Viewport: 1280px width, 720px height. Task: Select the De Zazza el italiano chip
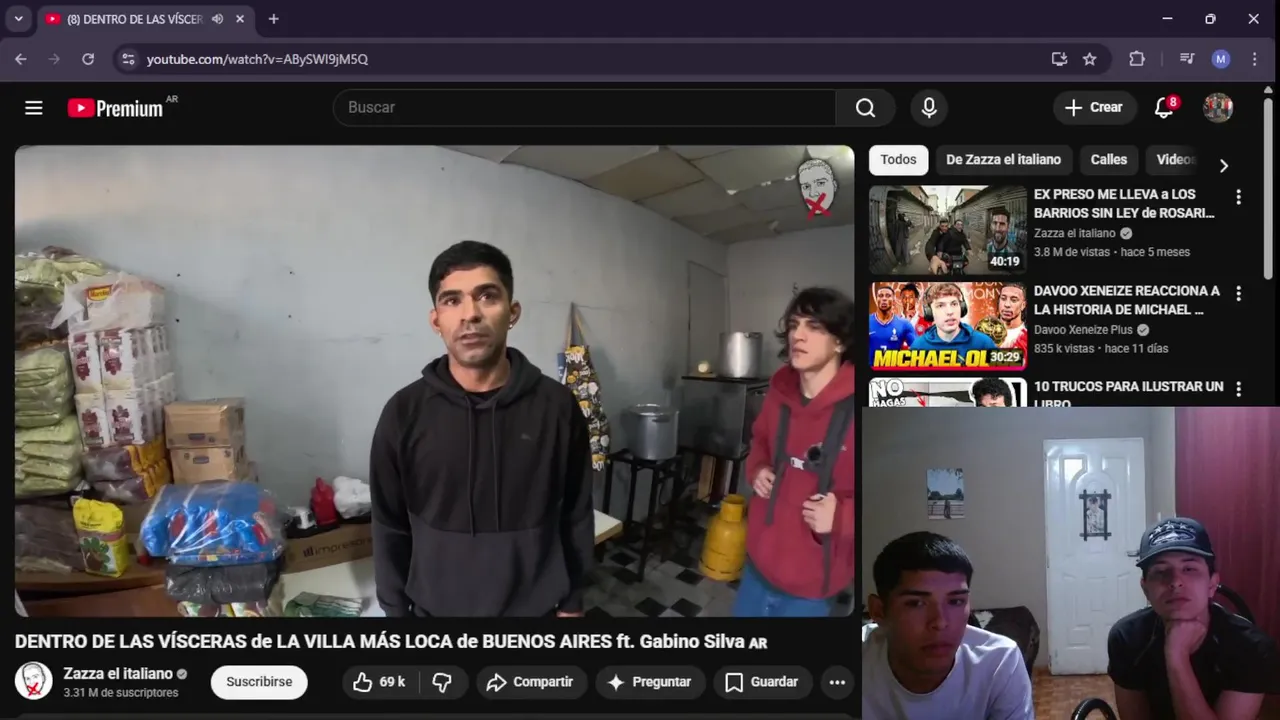[1003, 160]
